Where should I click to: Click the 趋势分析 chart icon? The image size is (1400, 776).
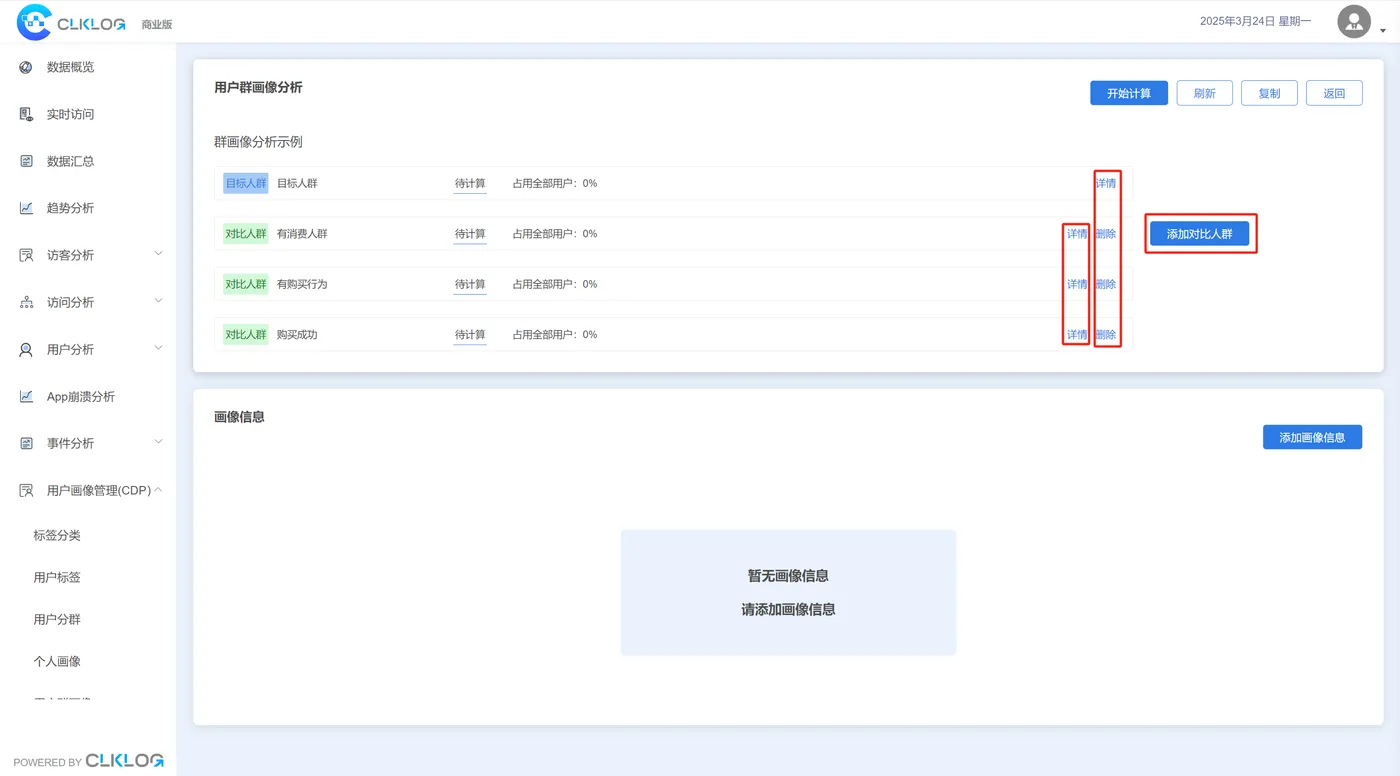pos(26,208)
